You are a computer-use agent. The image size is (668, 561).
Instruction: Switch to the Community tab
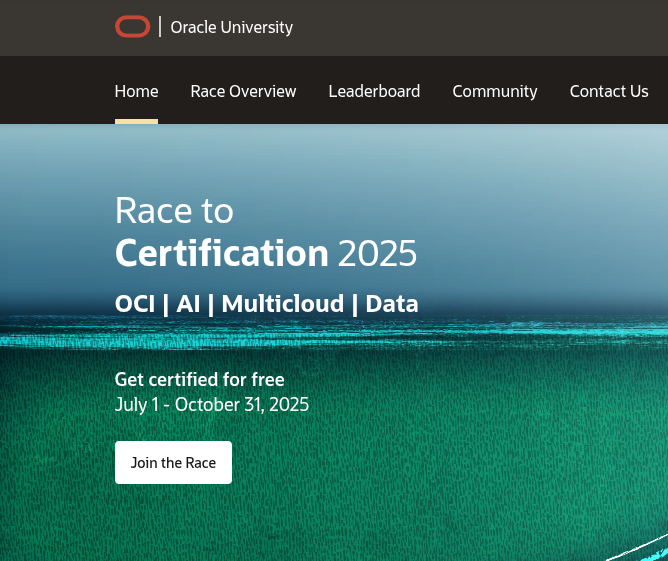click(495, 91)
